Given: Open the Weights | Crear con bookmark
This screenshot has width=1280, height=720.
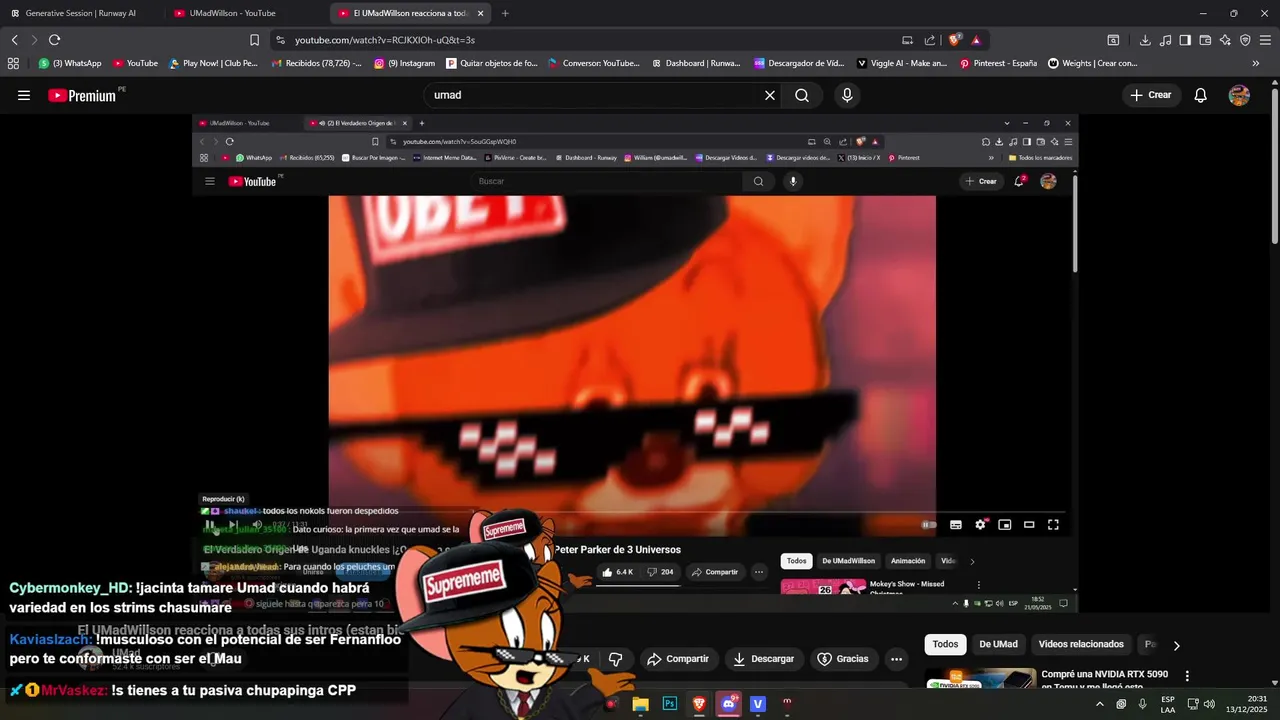Looking at the screenshot, I should coord(1093,63).
